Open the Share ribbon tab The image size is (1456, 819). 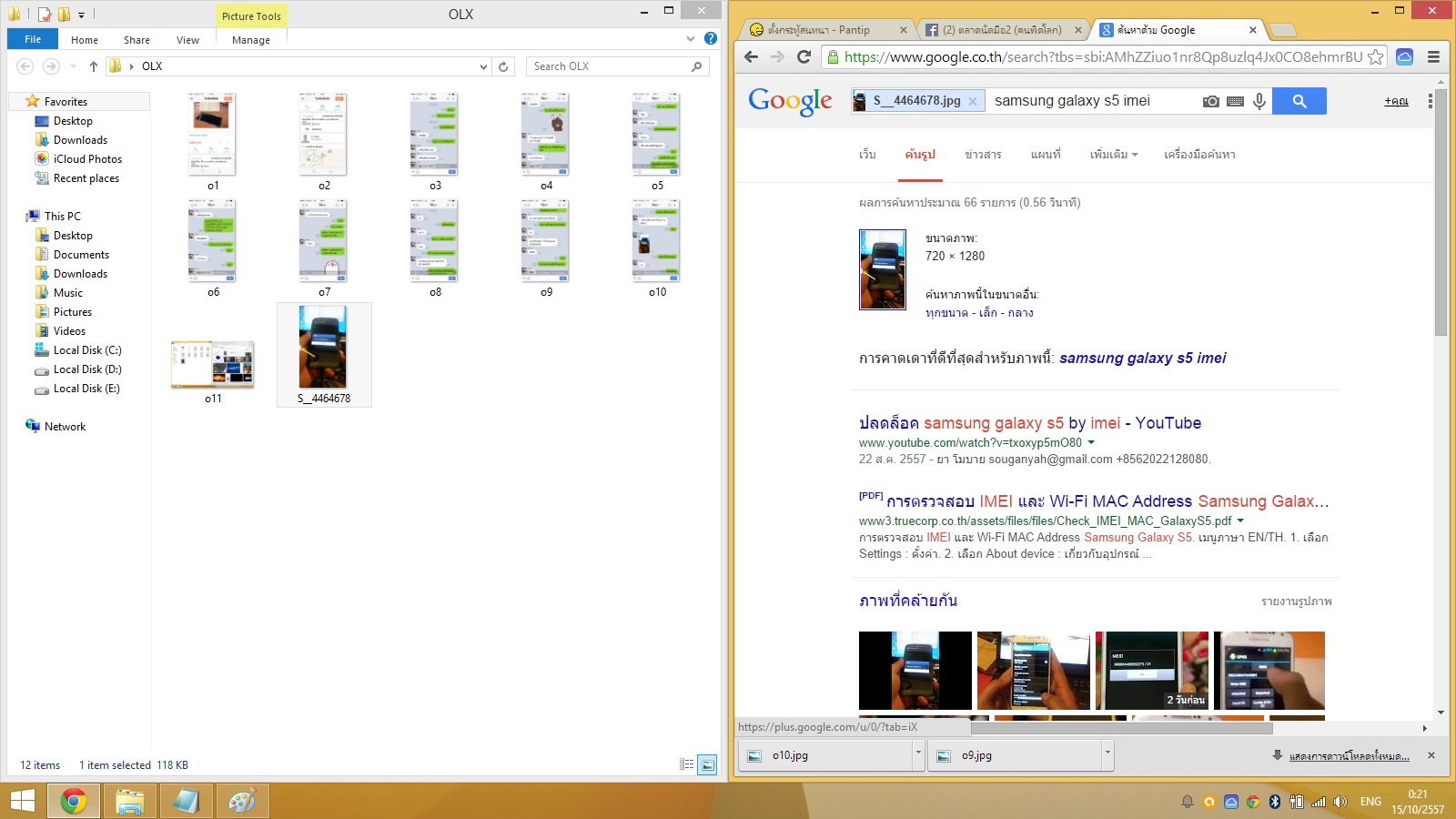[137, 40]
